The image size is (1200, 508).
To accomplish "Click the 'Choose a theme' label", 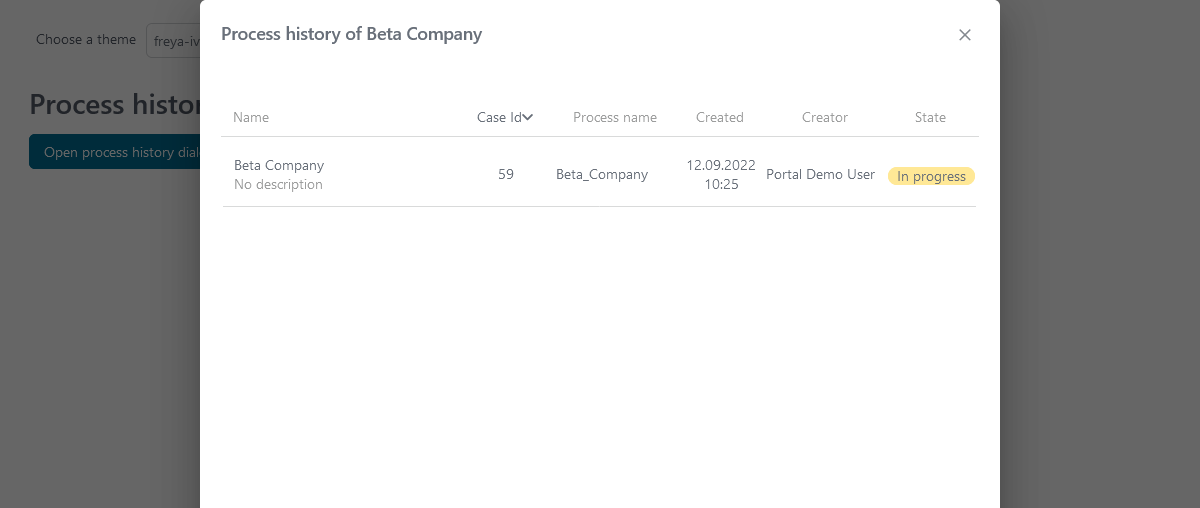I will point(86,40).
